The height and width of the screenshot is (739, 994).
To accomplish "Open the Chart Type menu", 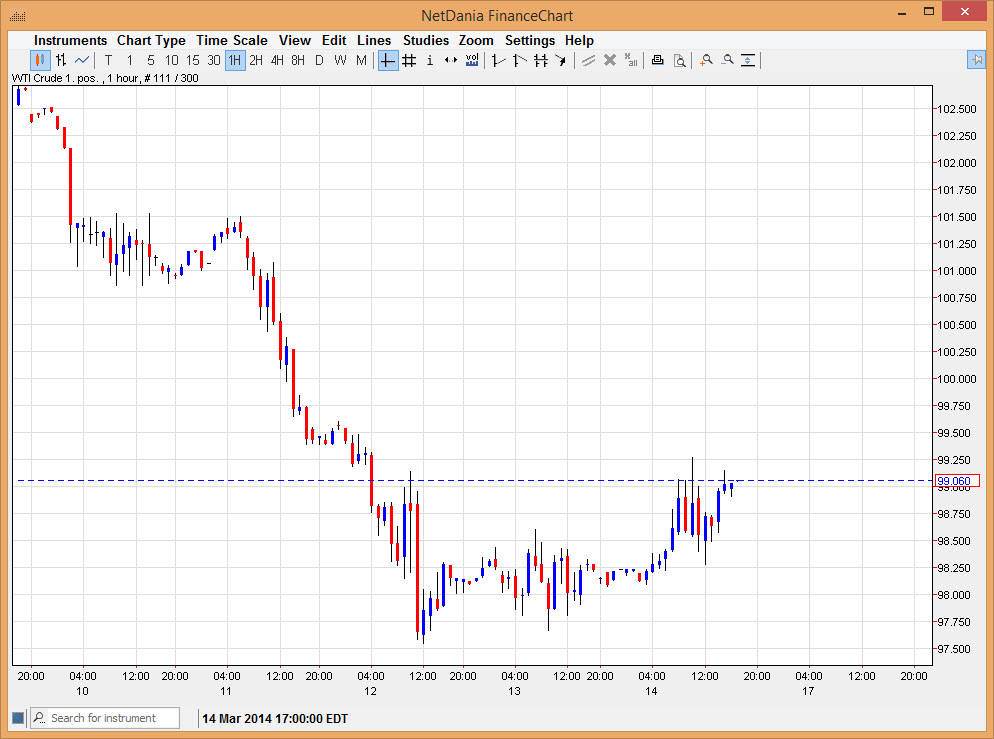I will tap(151, 40).
